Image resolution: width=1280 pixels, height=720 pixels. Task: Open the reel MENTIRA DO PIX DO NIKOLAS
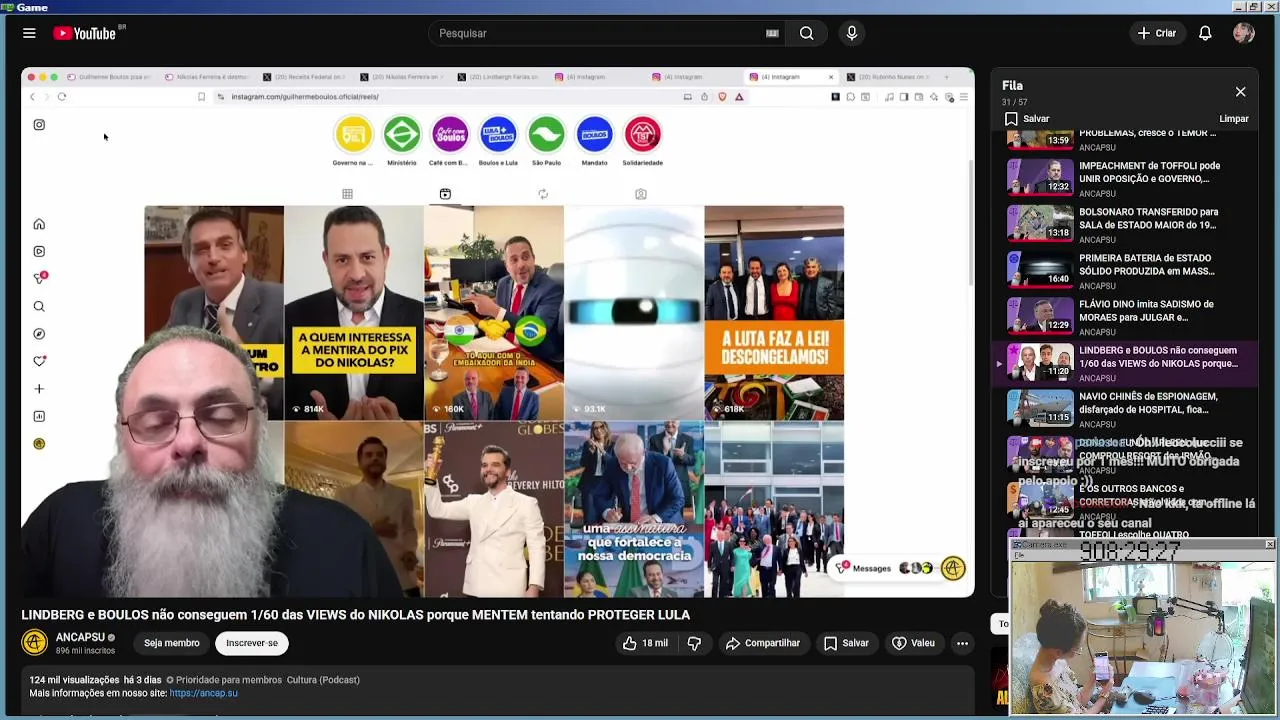(354, 313)
